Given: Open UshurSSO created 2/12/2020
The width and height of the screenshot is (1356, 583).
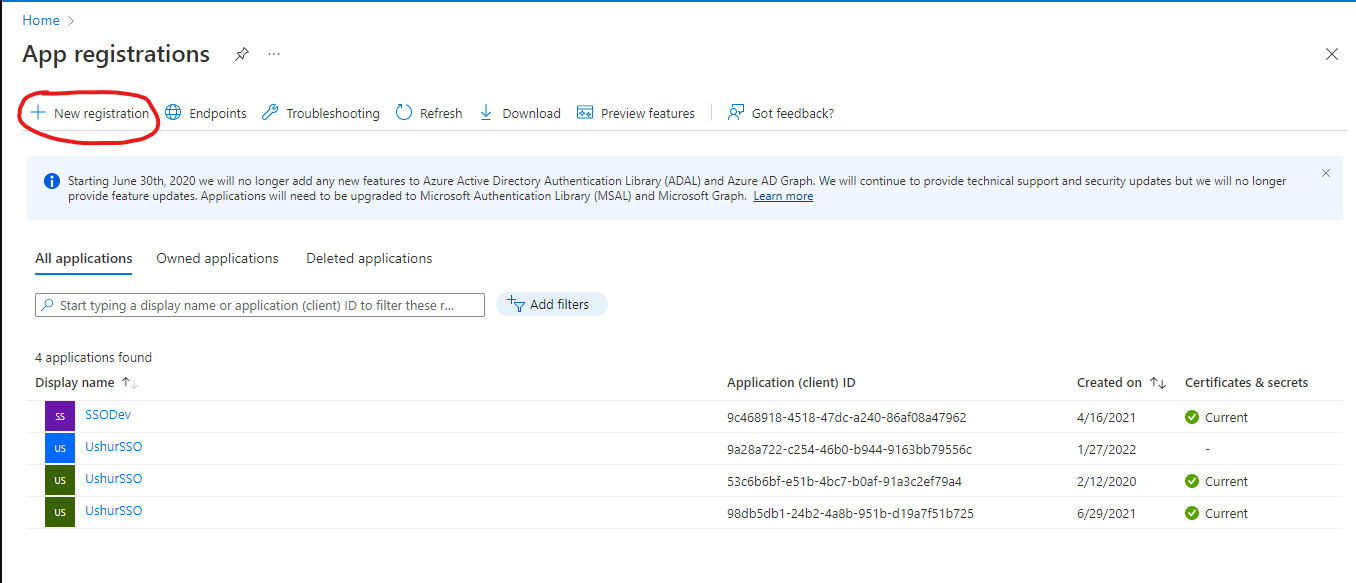Looking at the screenshot, I should click(114, 479).
